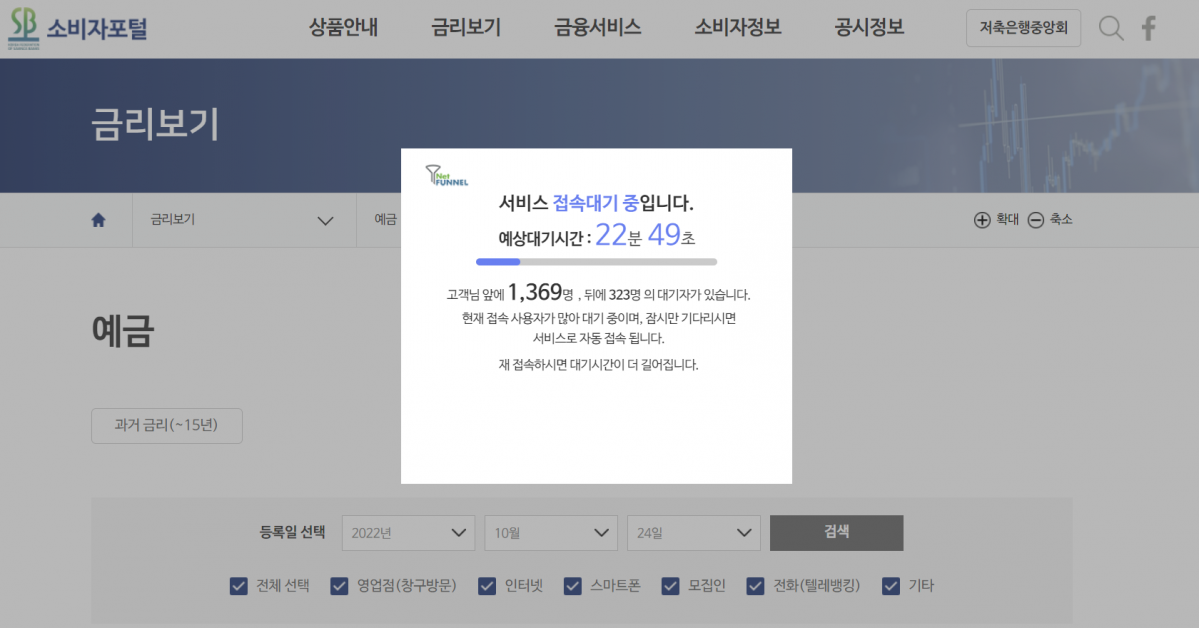This screenshot has height=628, width=1199.
Task: Toggle the 스마트폰 checkbox off
Action: [x=572, y=585]
